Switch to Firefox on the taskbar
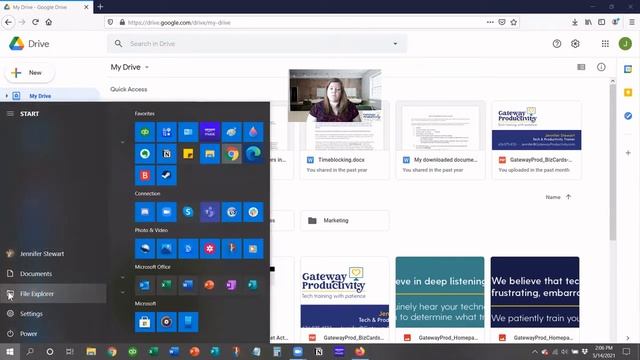Image resolution: width=640 pixels, height=360 pixels. coord(360,351)
